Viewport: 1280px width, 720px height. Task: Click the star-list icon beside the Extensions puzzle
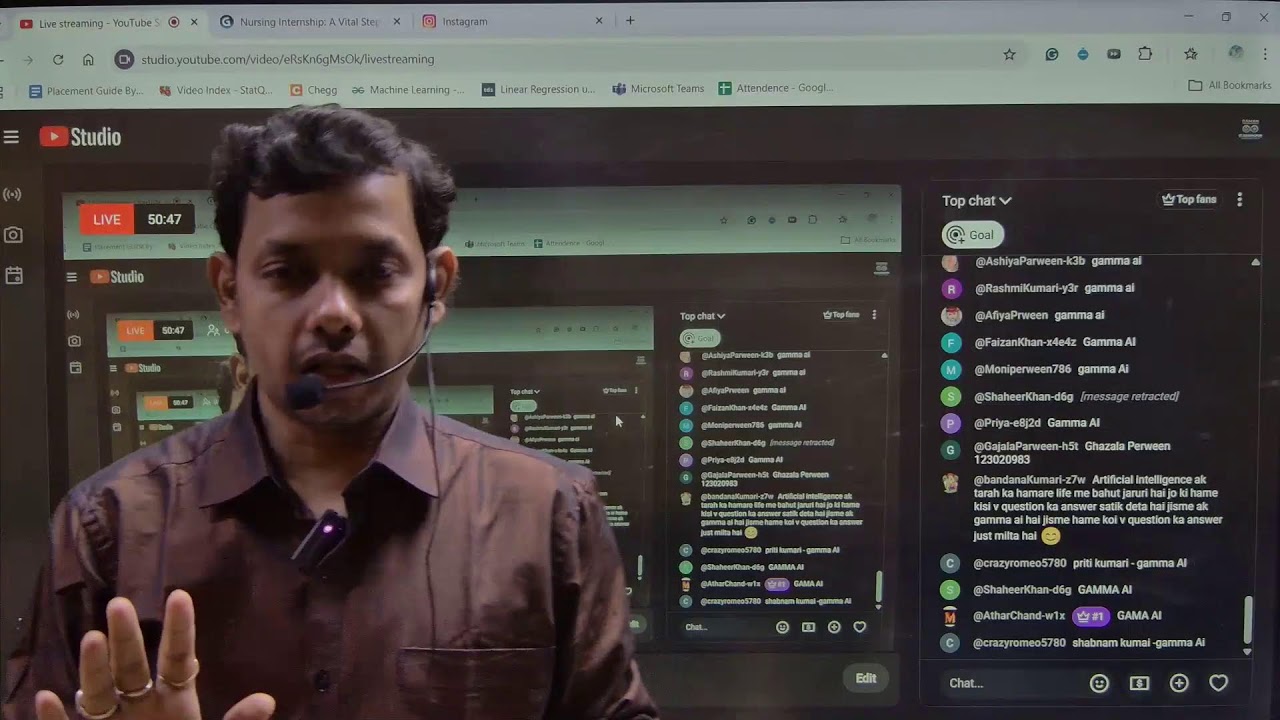pos(1191,55)
